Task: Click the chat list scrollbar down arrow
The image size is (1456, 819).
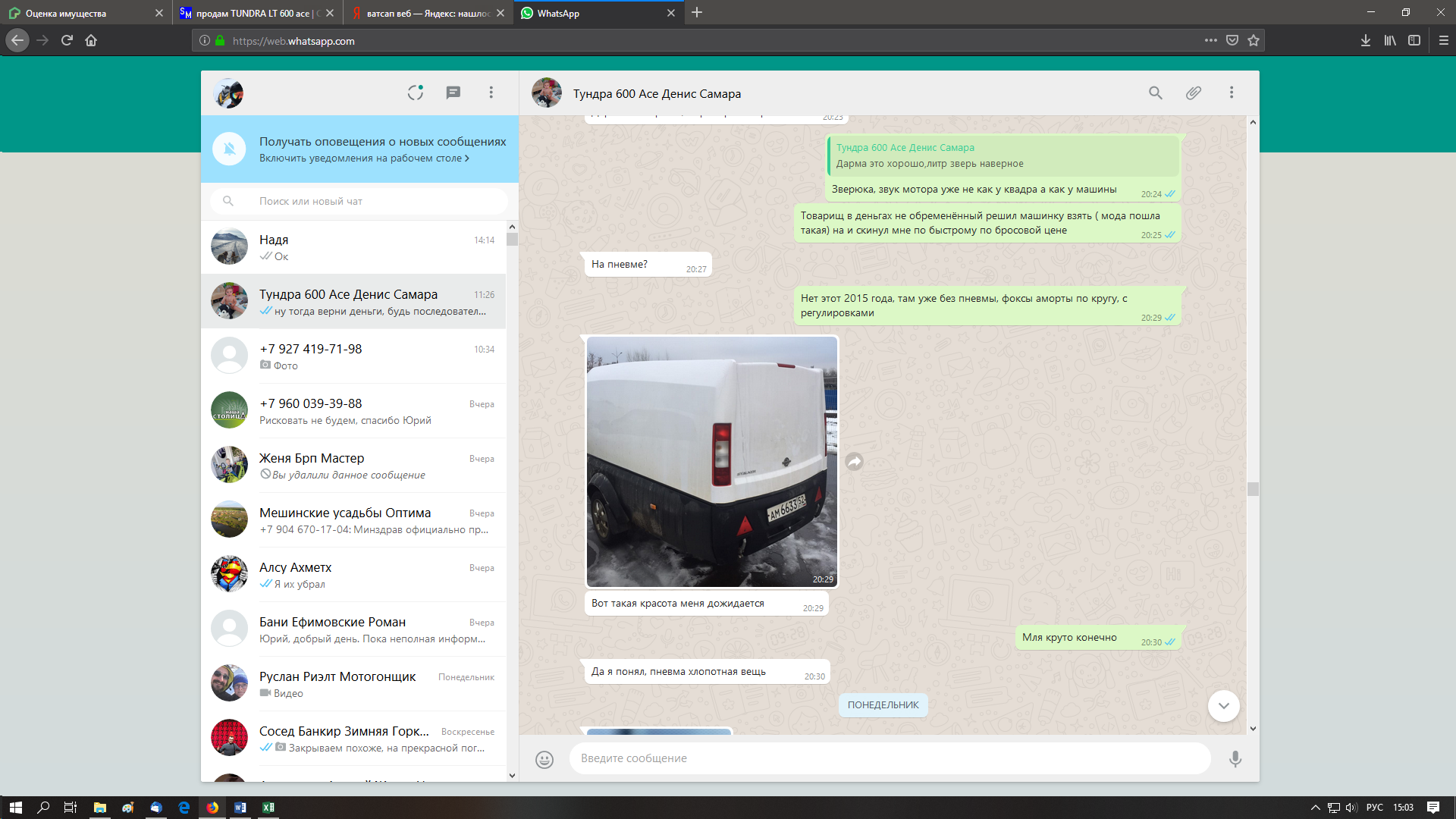Action: point(512,775)
